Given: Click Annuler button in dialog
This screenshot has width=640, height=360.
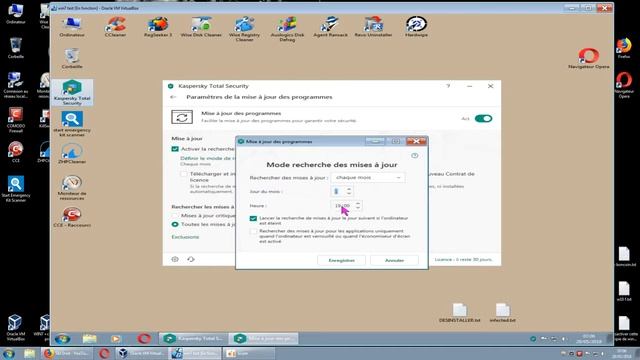Looking at the screenshot, I should [x=394, y=260].
